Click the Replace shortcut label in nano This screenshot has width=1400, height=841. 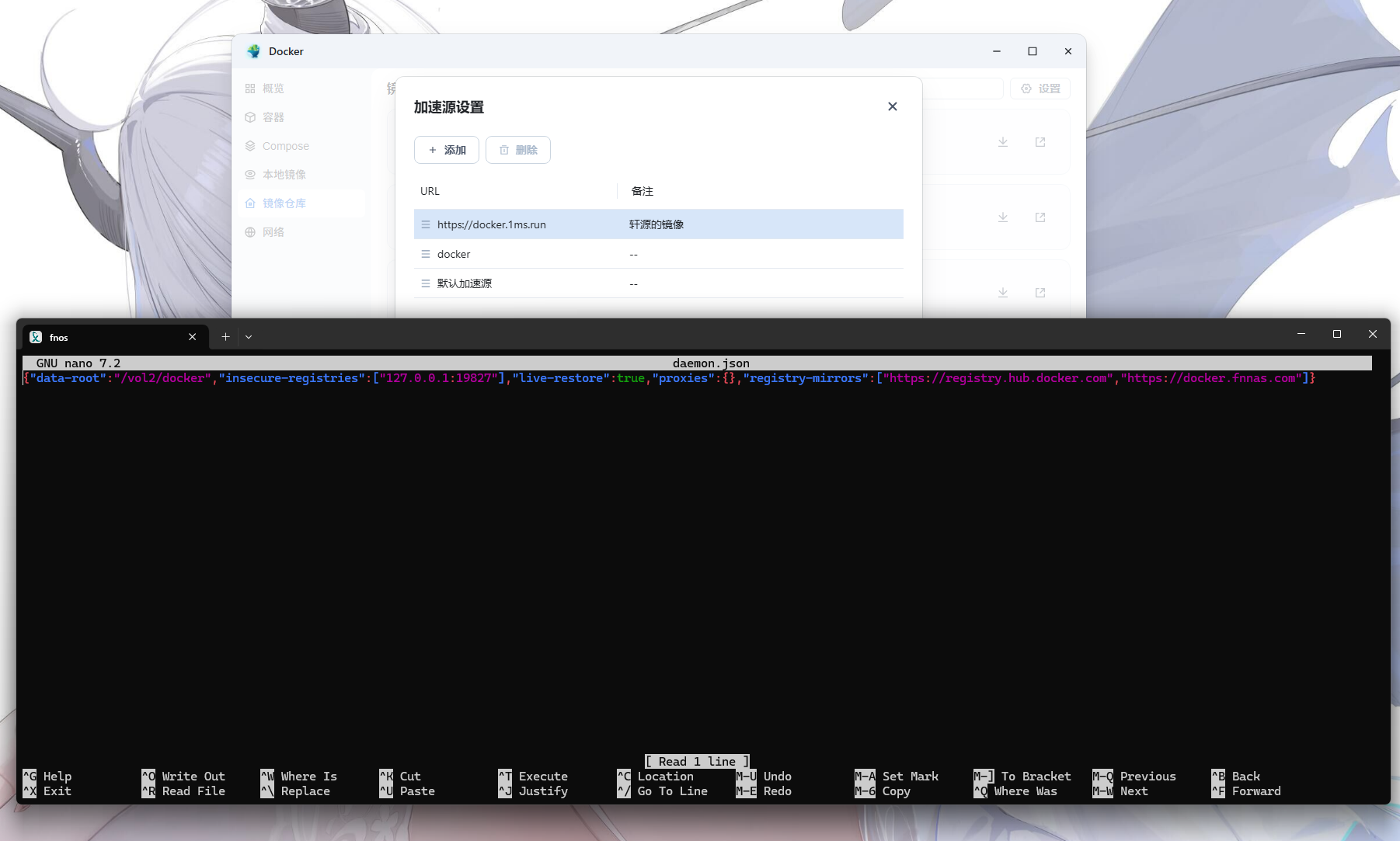click(305, 791)
